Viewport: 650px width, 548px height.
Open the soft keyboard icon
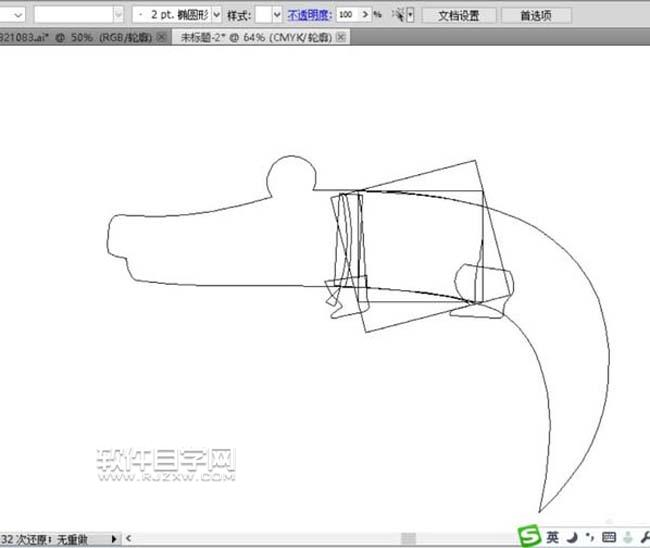(609, 536)
